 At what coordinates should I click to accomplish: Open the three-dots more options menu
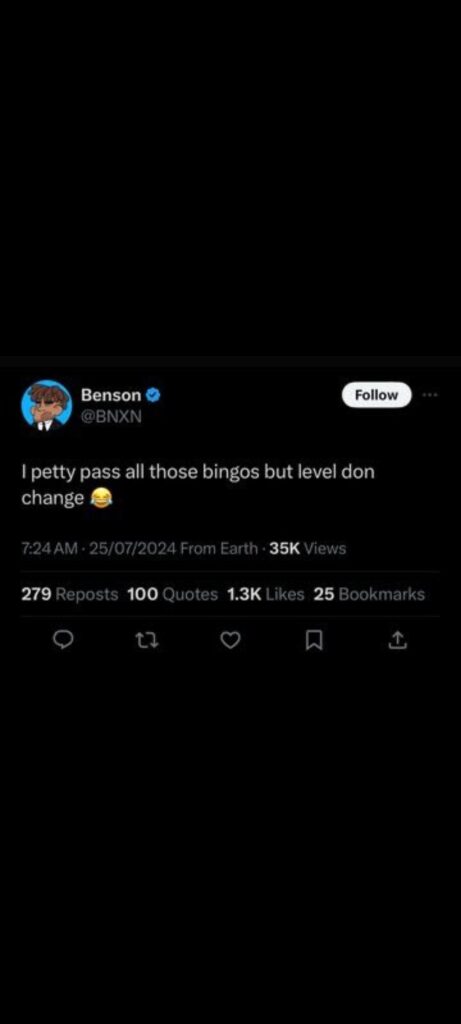point(430,394)
